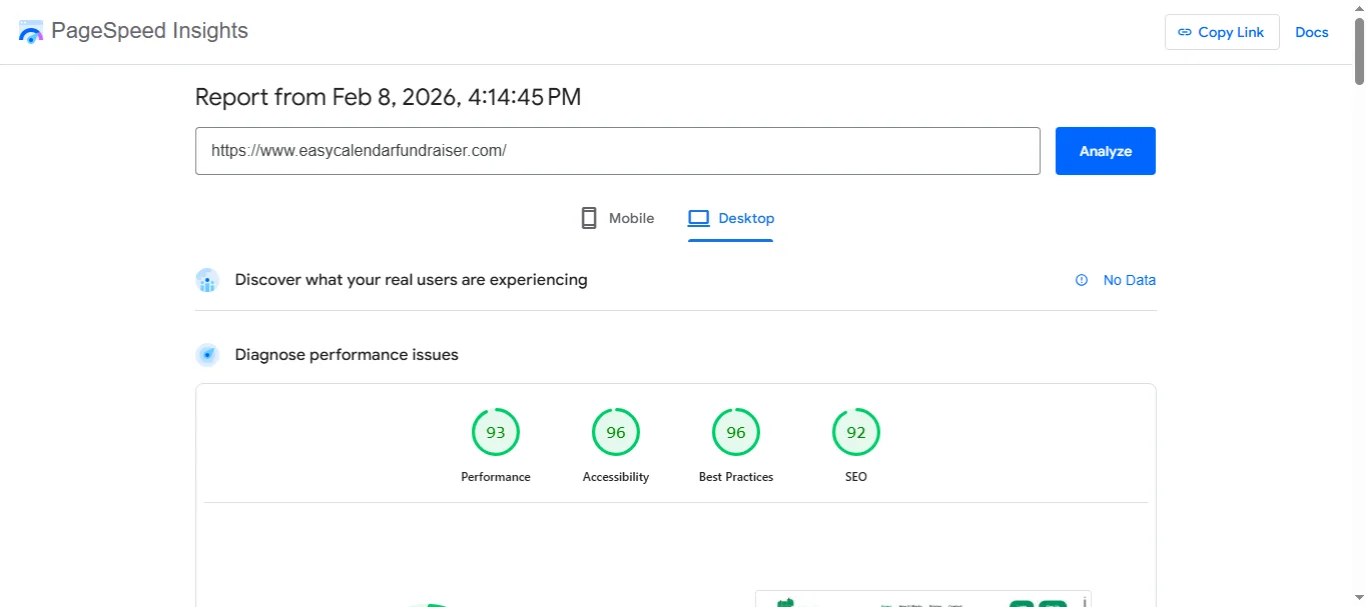Click the URL input field
Viewport: 1366px width, 607px height.
click(617, 151)
